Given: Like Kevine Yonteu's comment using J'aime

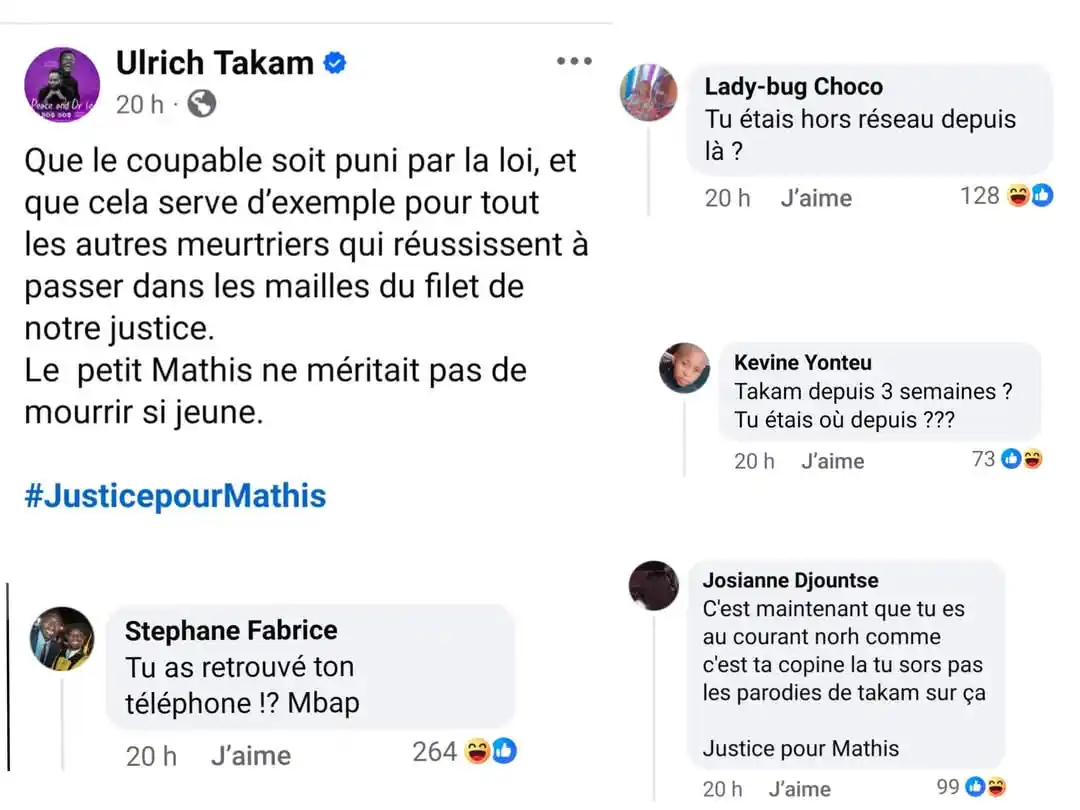Looking at the screenshot, I should (832, 461).
